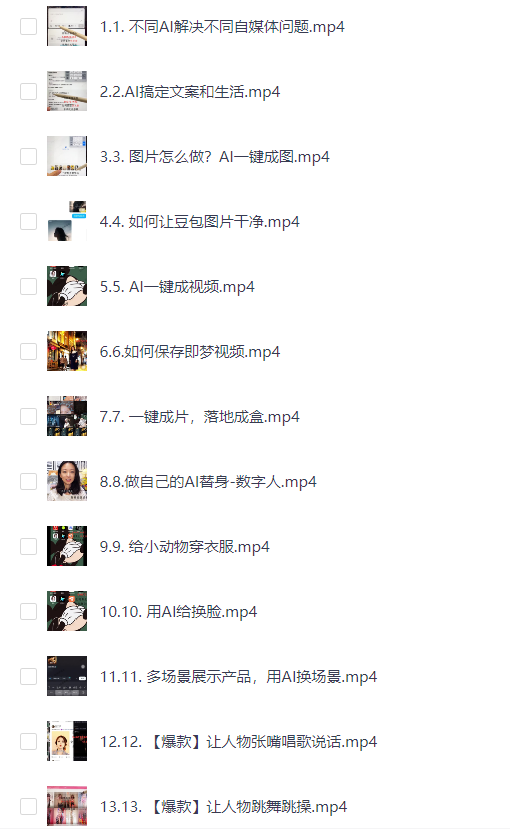This screenshot has width=510, height=833.
Task: Click the 8.8 数字人 video thumbnail
Action: 67,481
